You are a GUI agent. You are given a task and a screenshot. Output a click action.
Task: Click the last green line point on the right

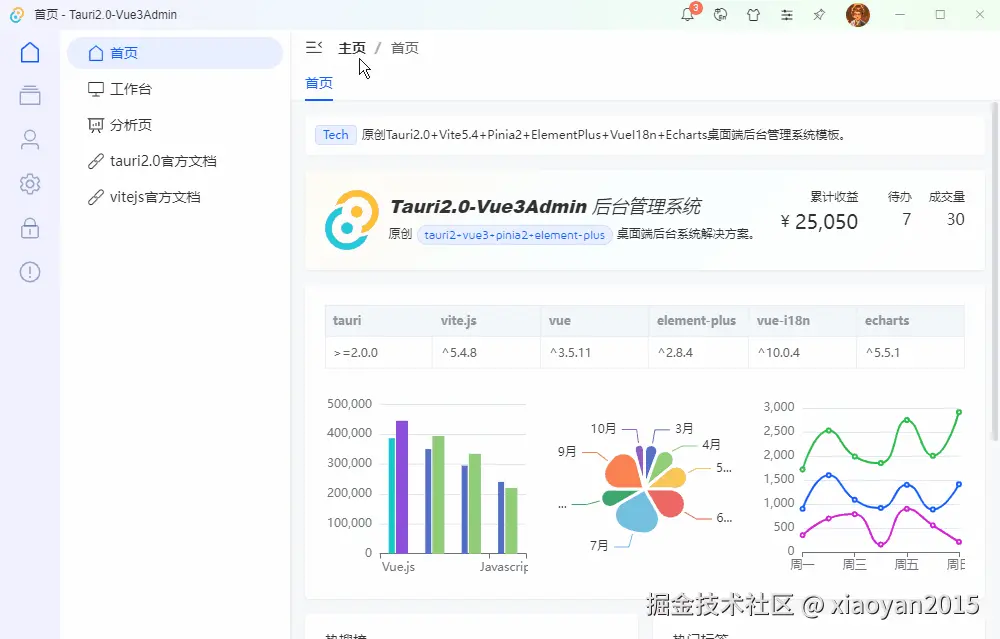point(959,412)
